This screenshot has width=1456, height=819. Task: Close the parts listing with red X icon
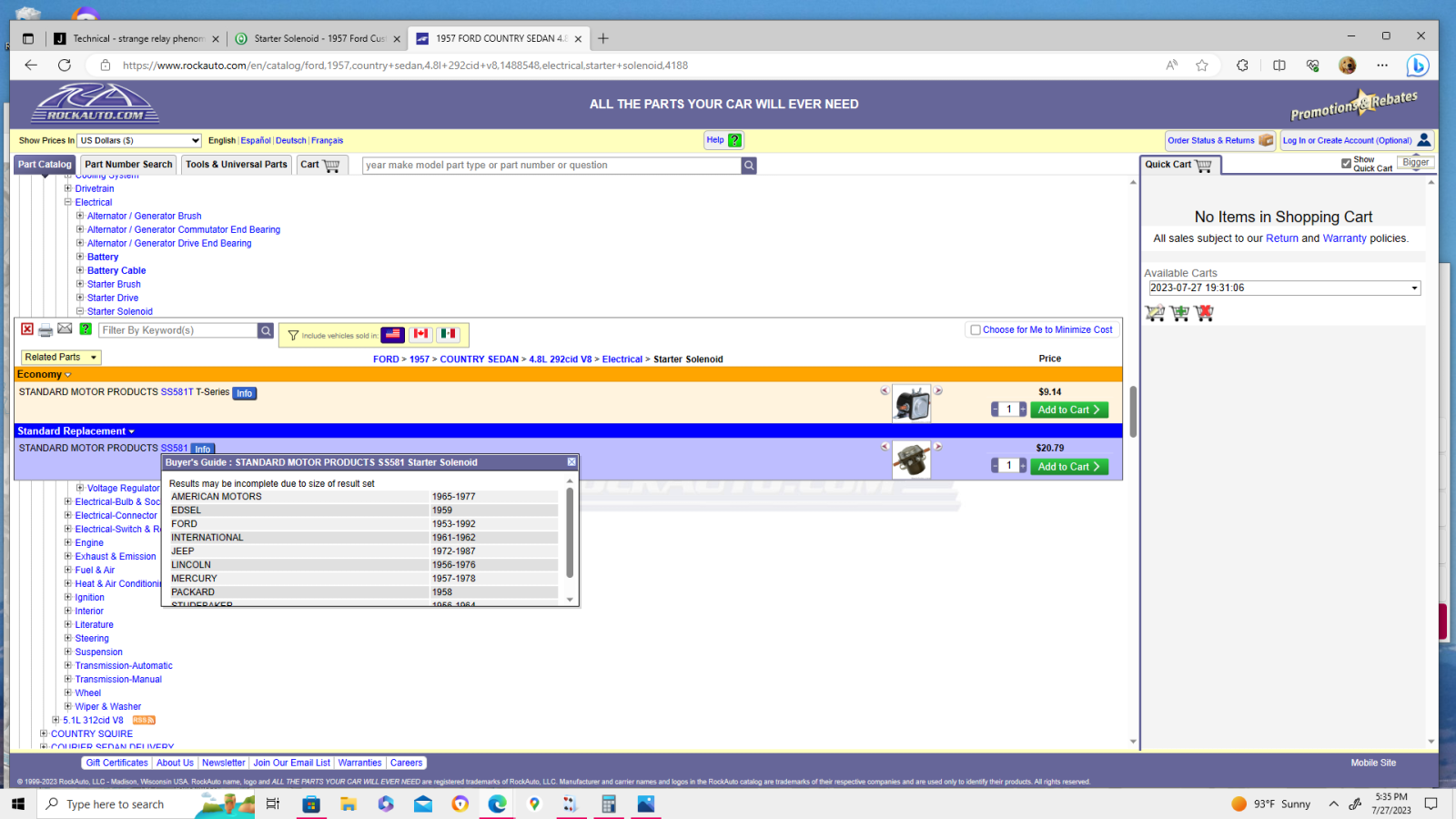tap(27, 329)
